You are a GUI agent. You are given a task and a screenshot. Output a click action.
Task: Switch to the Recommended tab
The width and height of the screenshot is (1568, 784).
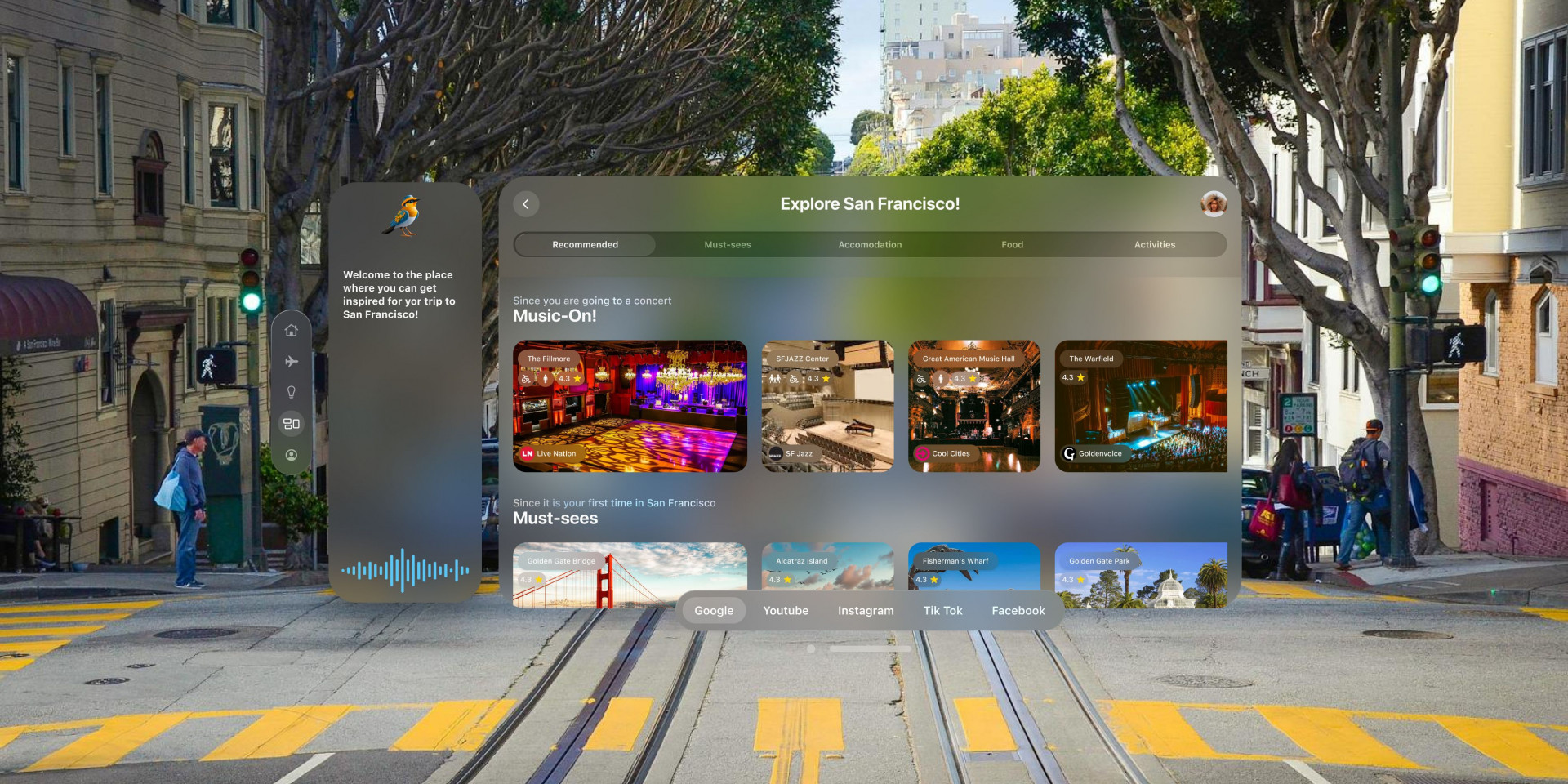(585, 245)
